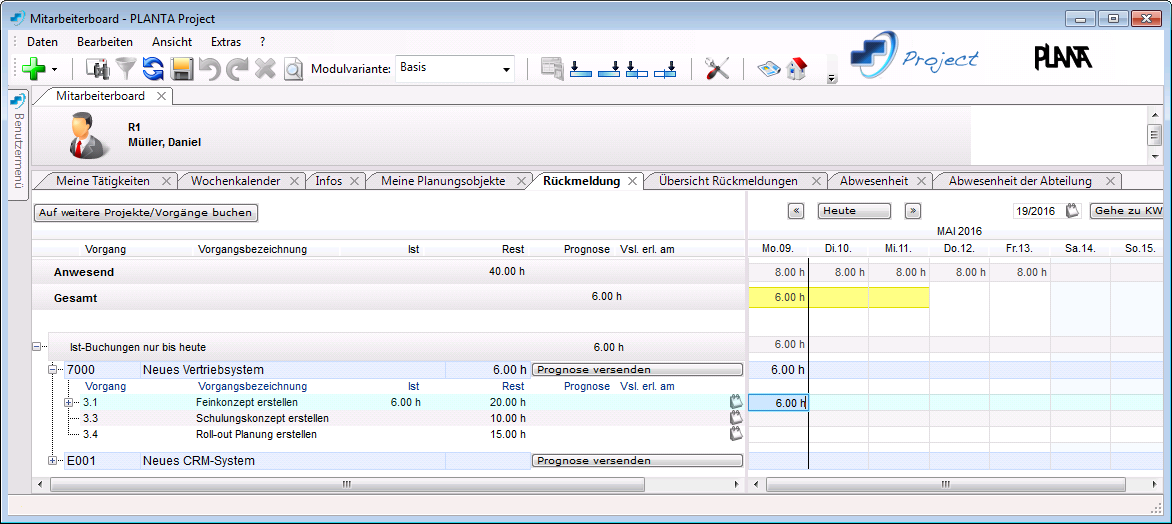Click Prognose versenden for project 7000
Screen dimensions: 1172x524
pos(637,369)
